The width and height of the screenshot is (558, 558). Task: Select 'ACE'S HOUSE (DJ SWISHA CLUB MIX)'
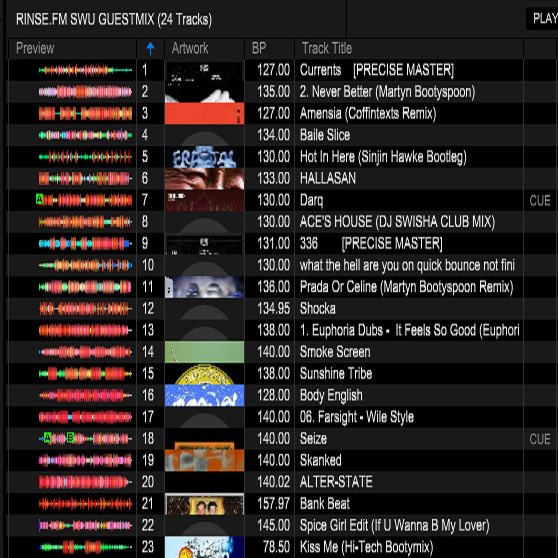pos(398,222)
